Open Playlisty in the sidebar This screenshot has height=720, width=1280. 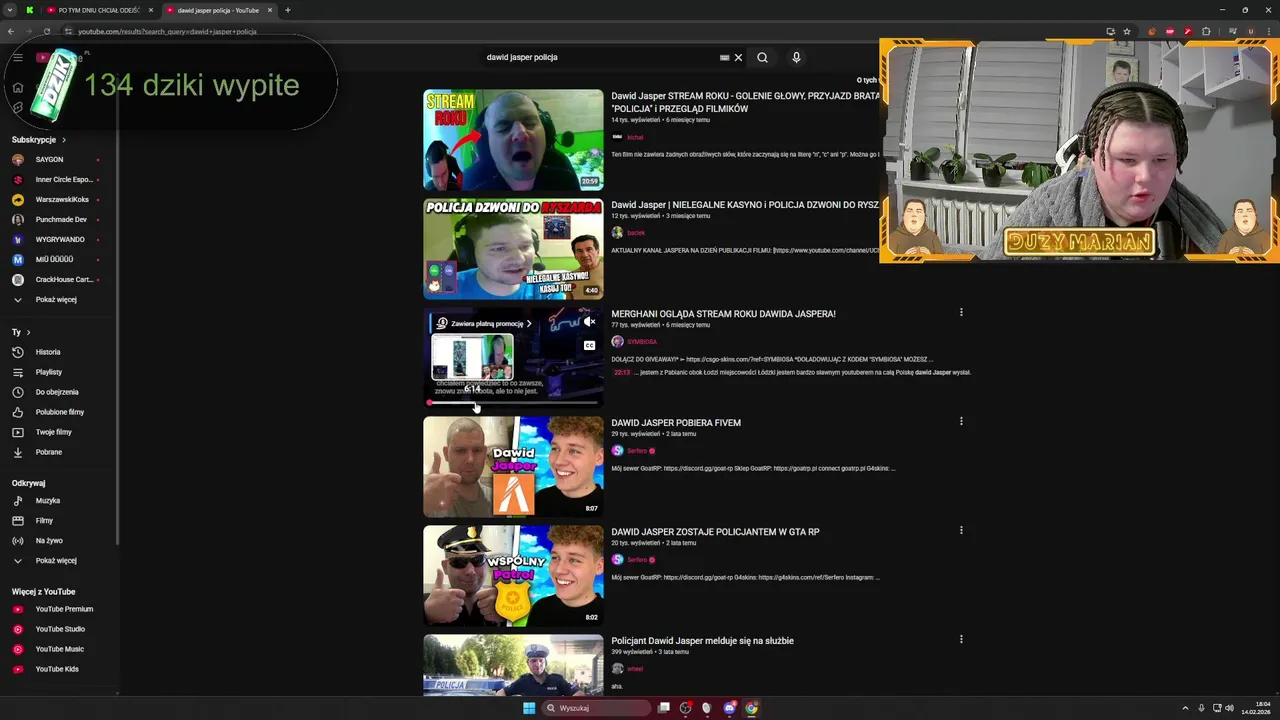click(x=48, y=372)
